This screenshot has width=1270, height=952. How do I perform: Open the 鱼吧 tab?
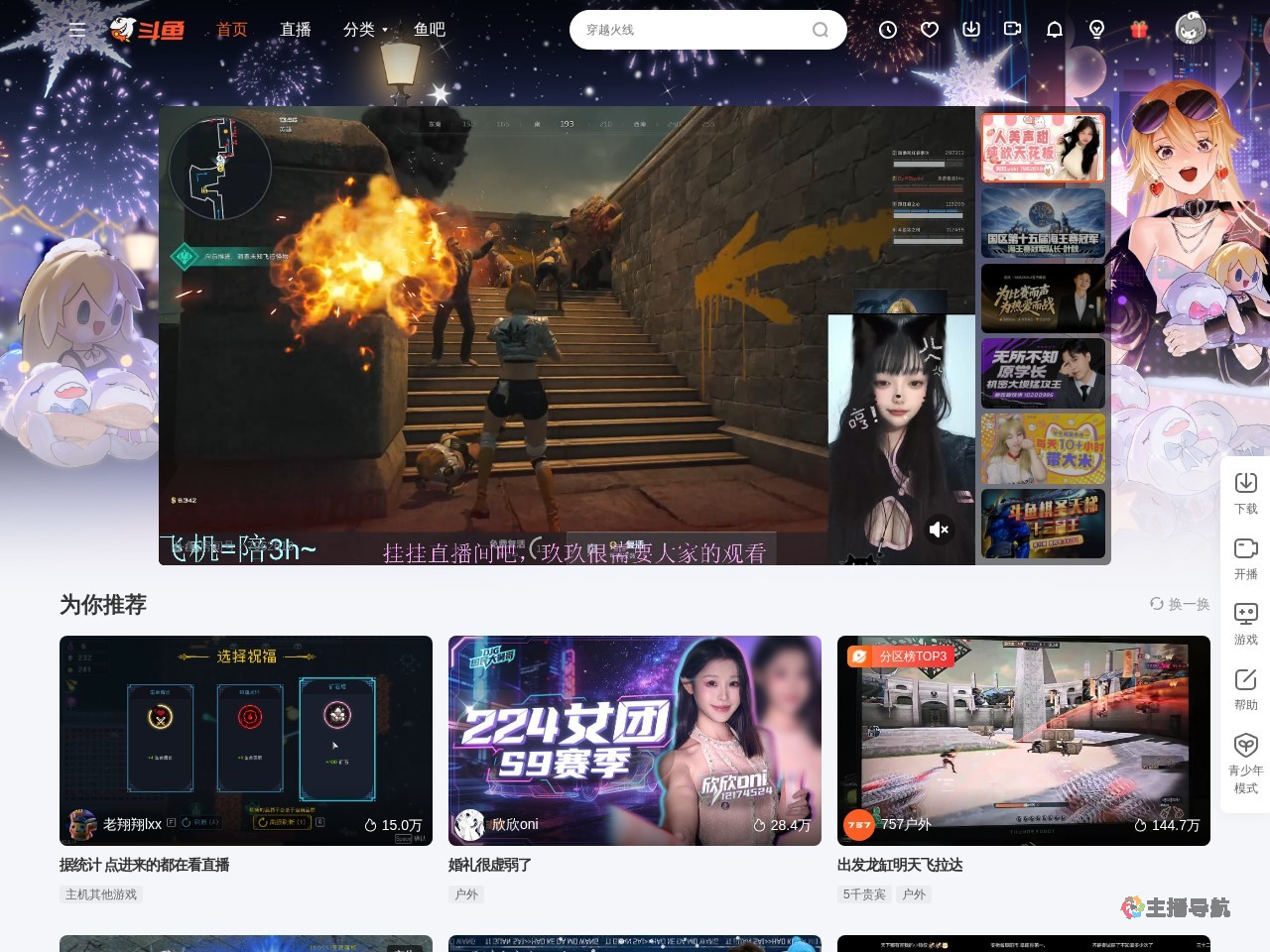pyautogui.click(x=429, y=30)
